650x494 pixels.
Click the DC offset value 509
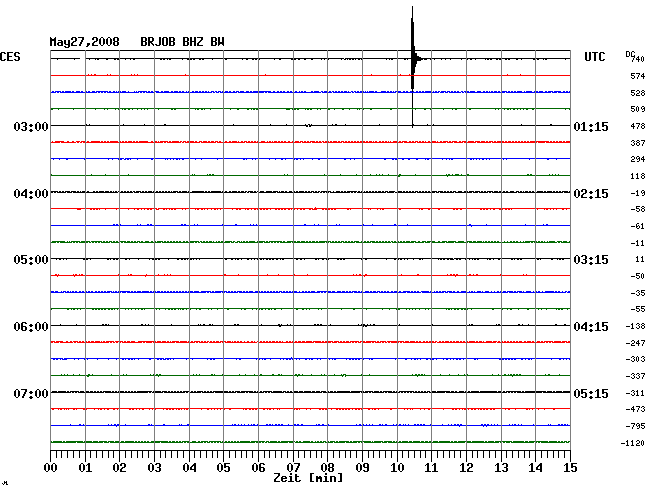638,109
